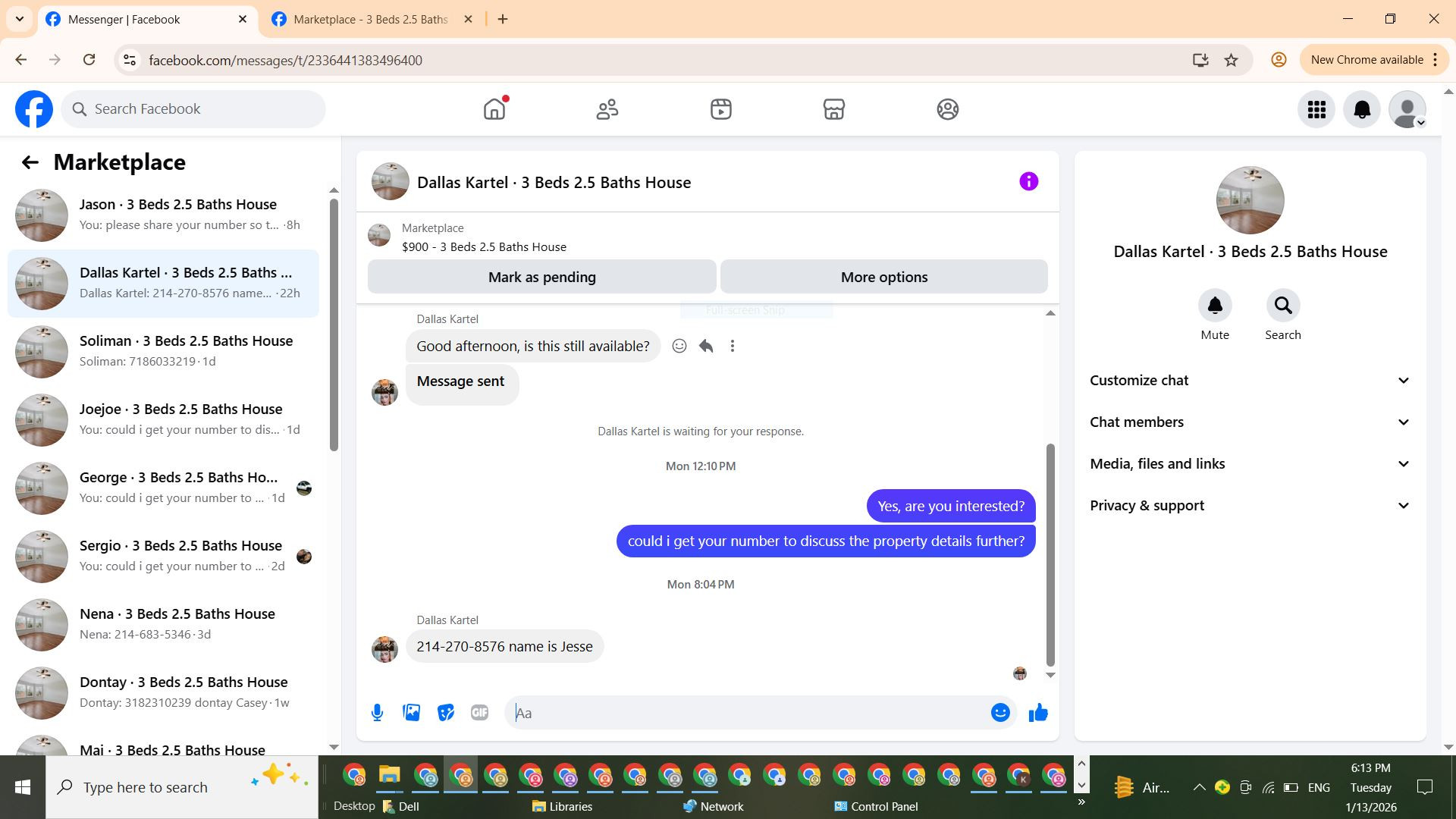
Task: Click the More options button
Action: click(x=883, y=278)
